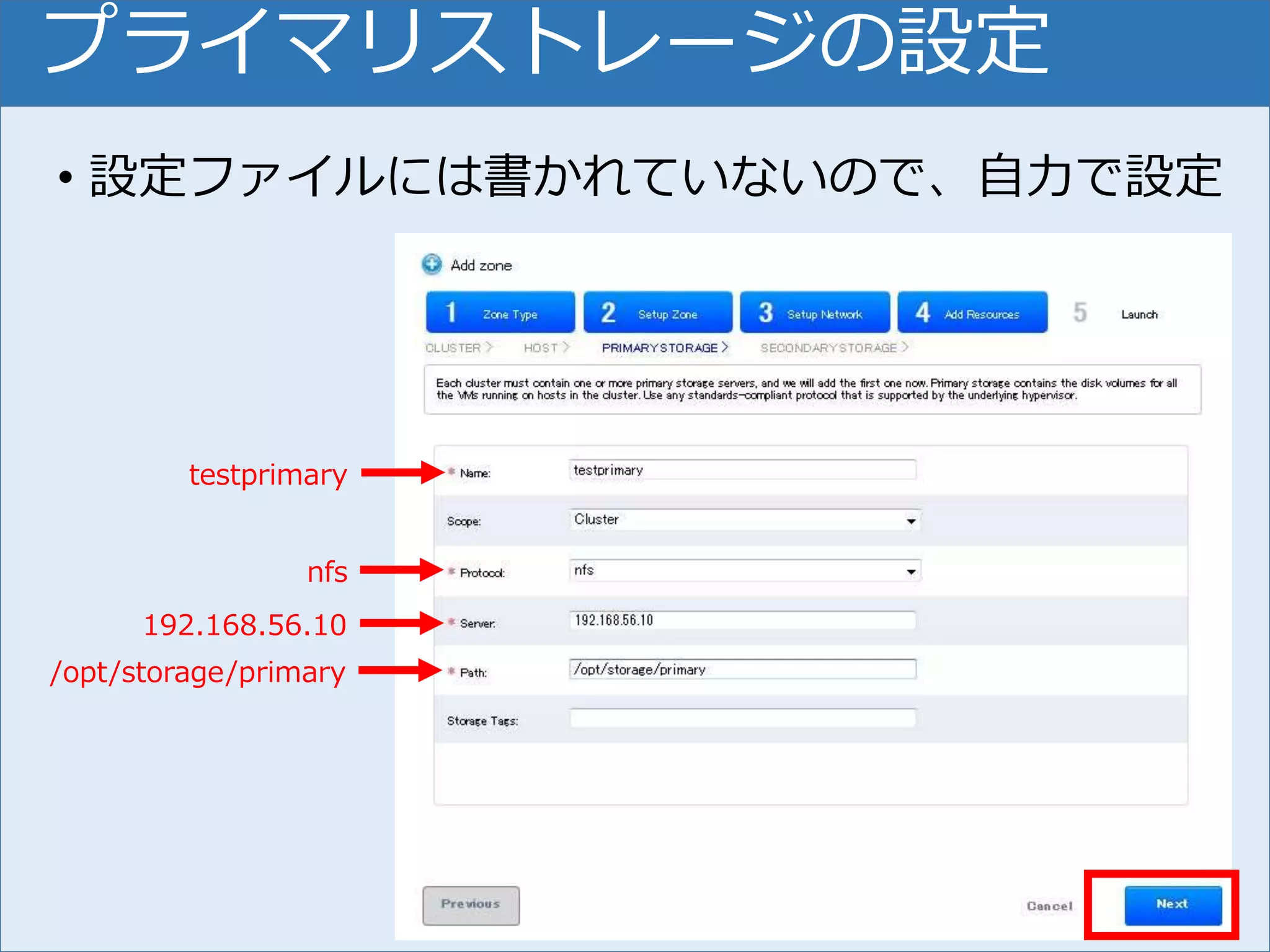Click the Path input field
This screenshot has height=952, width=1270.
pos(742,669)
